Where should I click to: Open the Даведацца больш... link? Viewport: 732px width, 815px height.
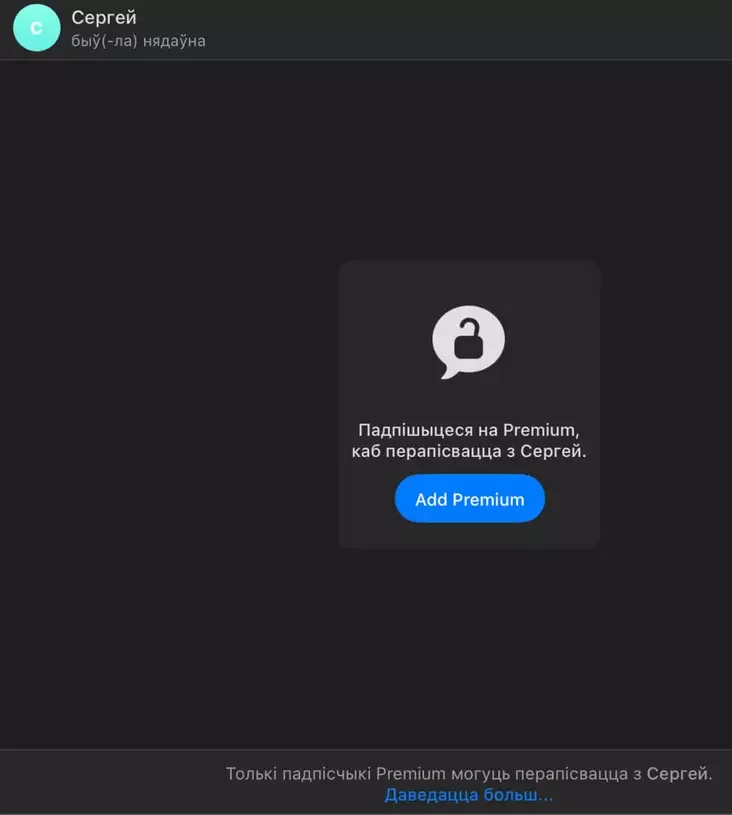pos(468,795)
